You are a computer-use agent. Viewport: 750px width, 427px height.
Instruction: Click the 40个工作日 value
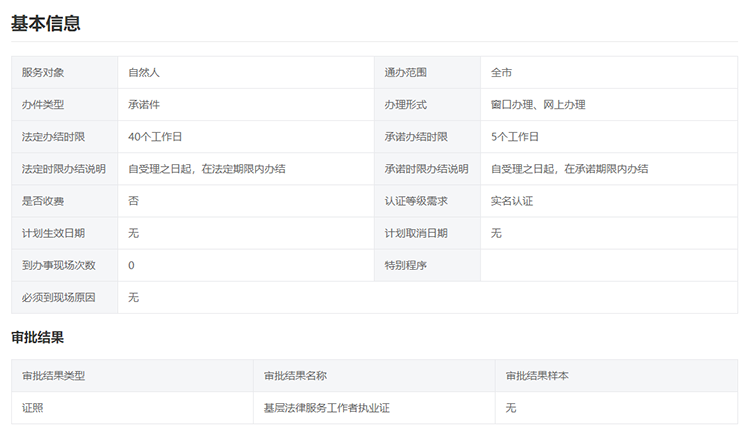[155, 137]
